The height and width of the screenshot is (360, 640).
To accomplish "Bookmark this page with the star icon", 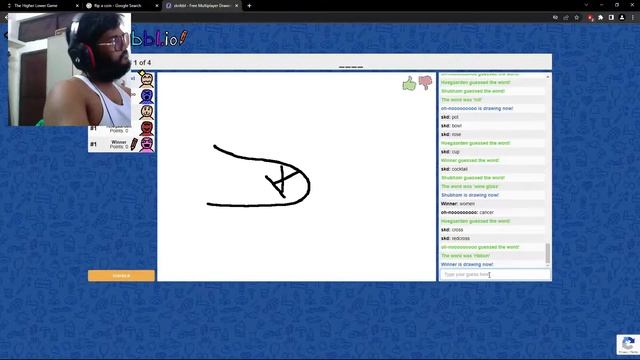I will [576, 18].
